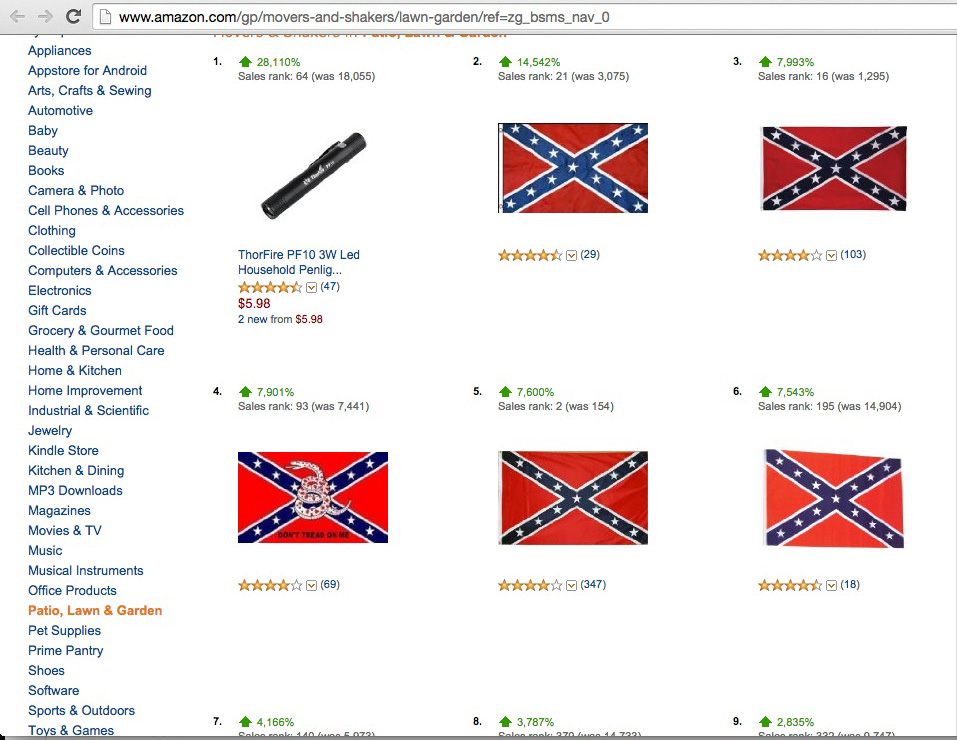Open the Patio, Lawn & Garden category
This screenshot has height=740, width=957.
click(x=95, y=610)
